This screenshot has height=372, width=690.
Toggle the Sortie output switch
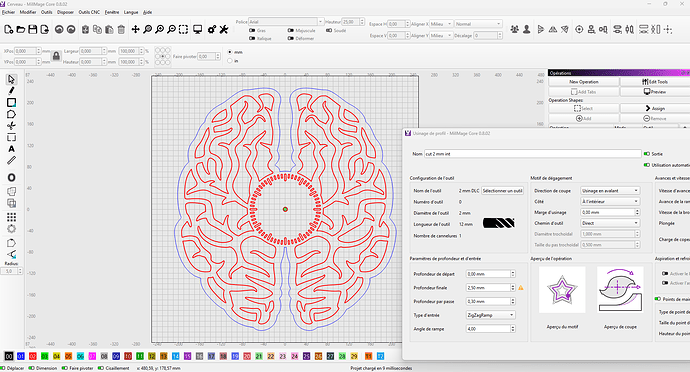[647, 154]
